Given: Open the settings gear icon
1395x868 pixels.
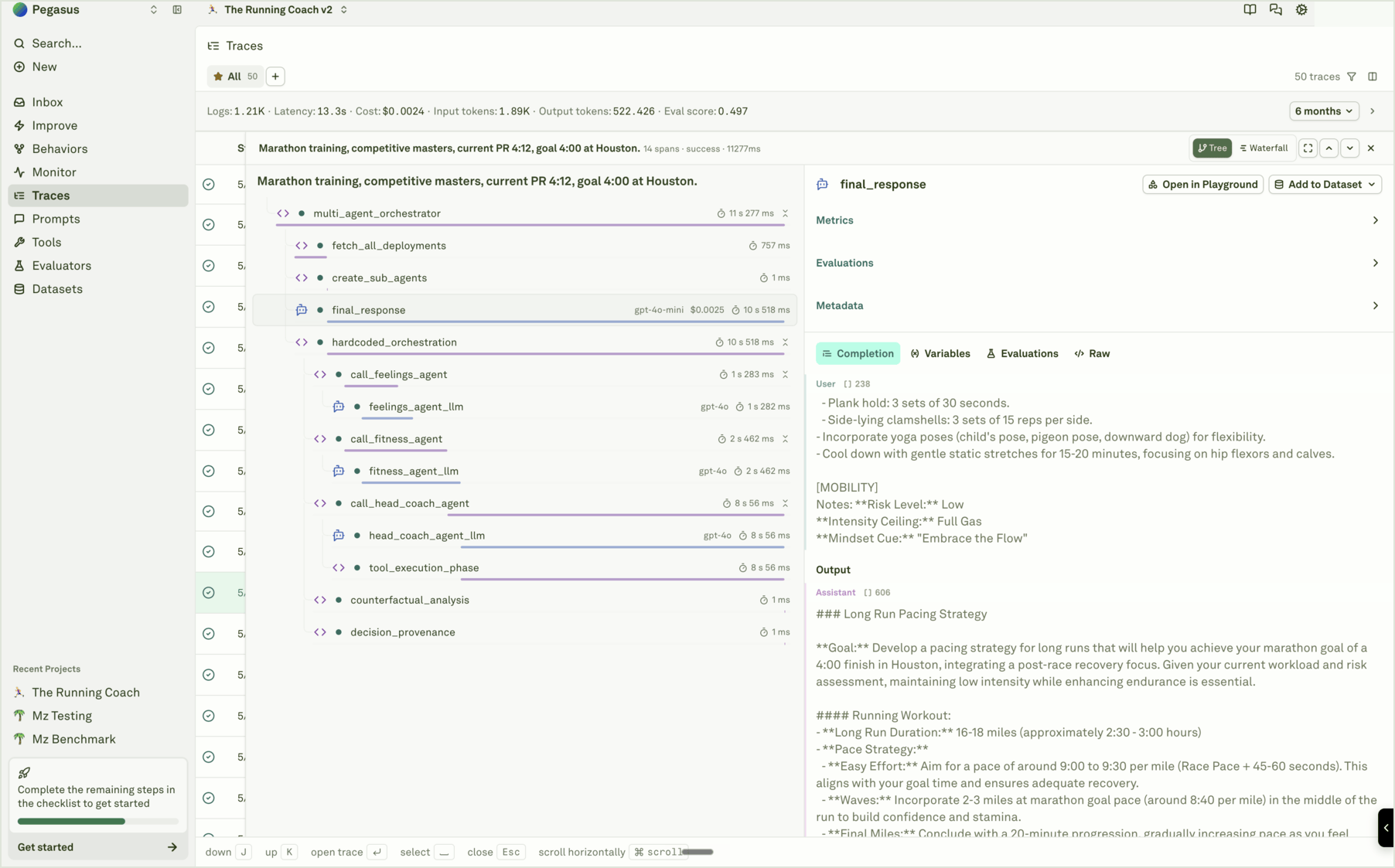Looking at the screenshot, I should 1301,10.
